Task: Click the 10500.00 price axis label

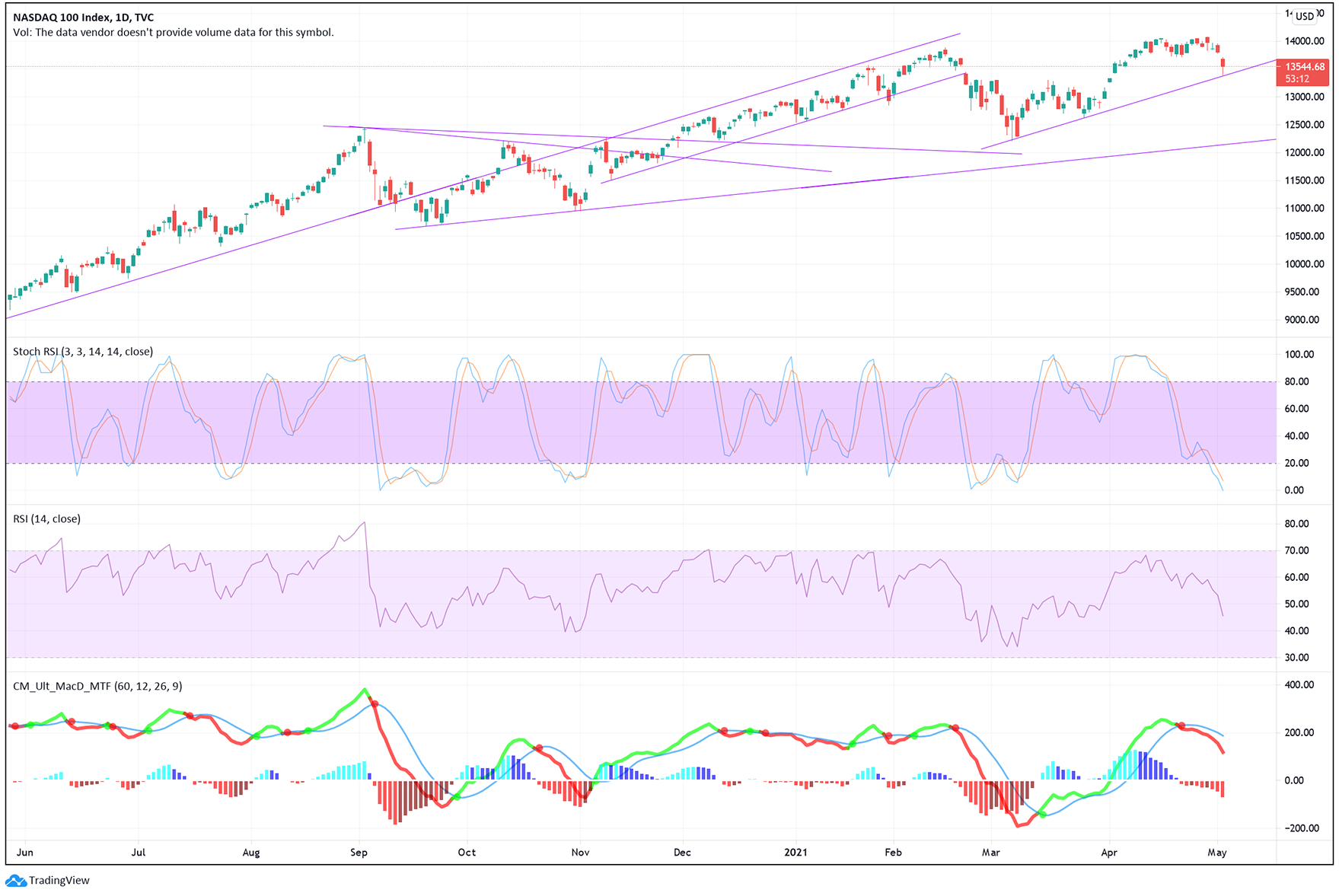Action: pos(1304,237)
